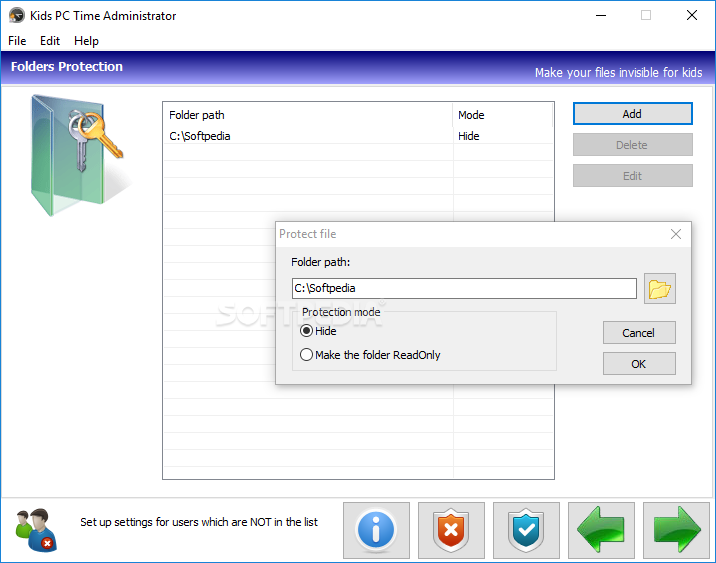This screenshot has width=716, height=563.
Task: Close the Protect file dialog with X
Action: tap(676, 234)
